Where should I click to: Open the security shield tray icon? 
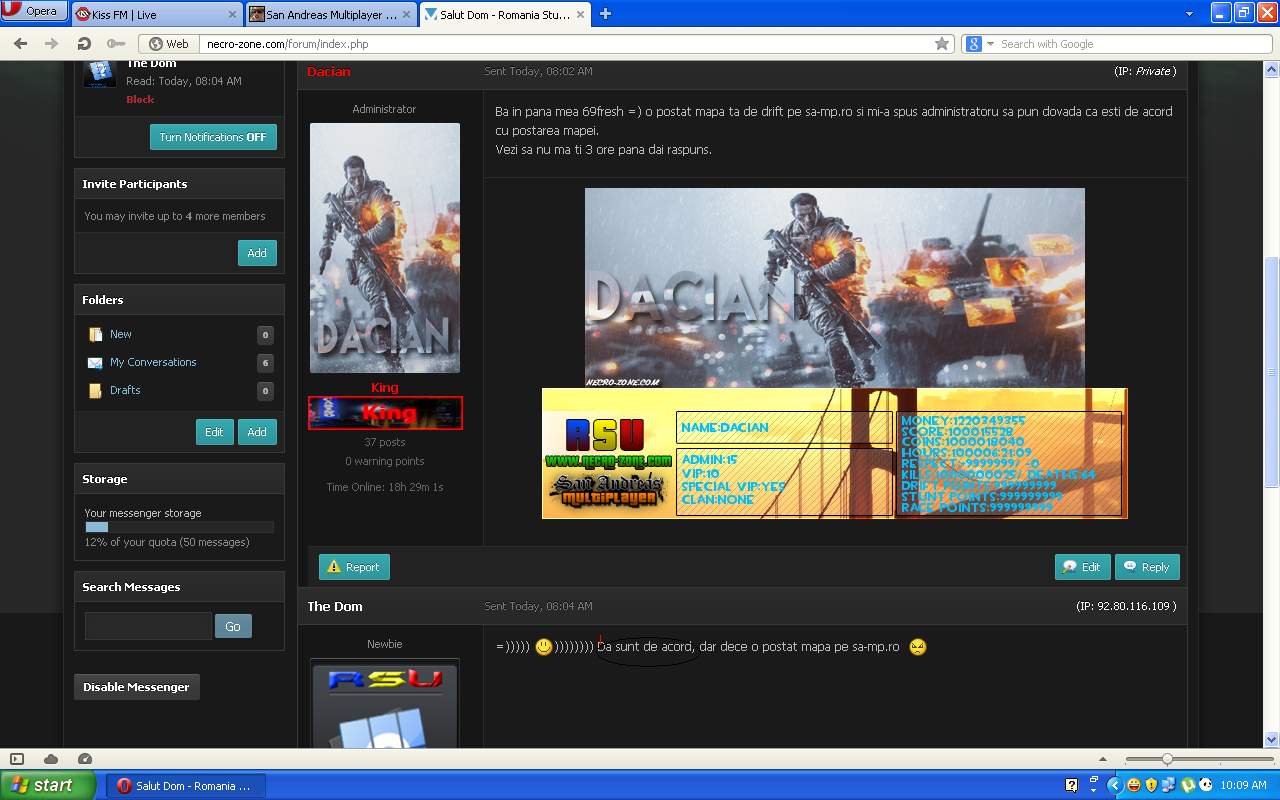pos(1151,785)
